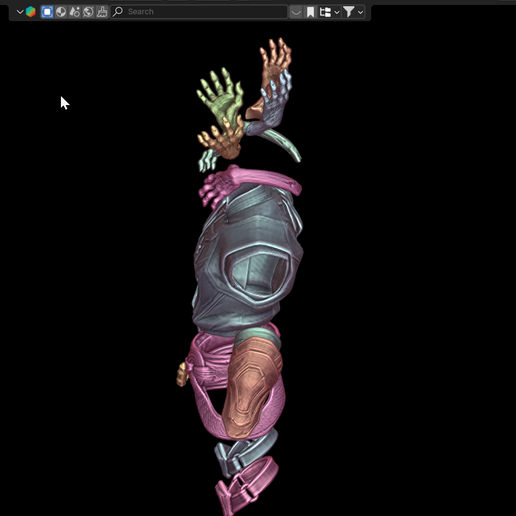Click the droplets filter icon

point(75,12)
